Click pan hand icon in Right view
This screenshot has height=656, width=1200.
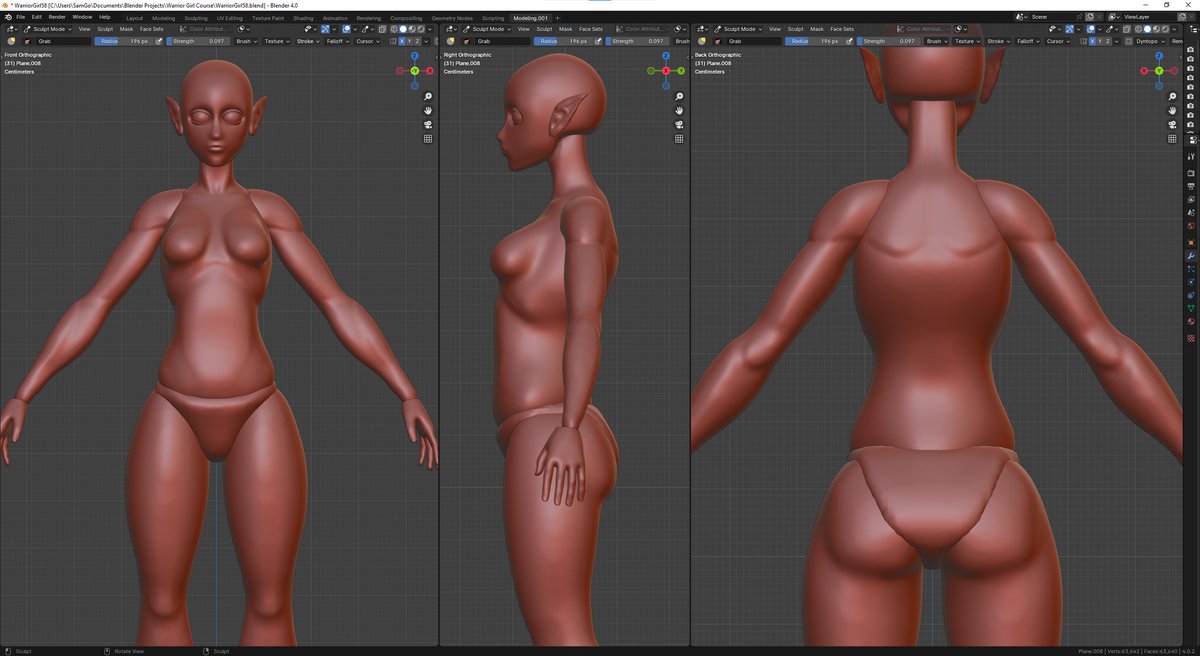(679, 111)
